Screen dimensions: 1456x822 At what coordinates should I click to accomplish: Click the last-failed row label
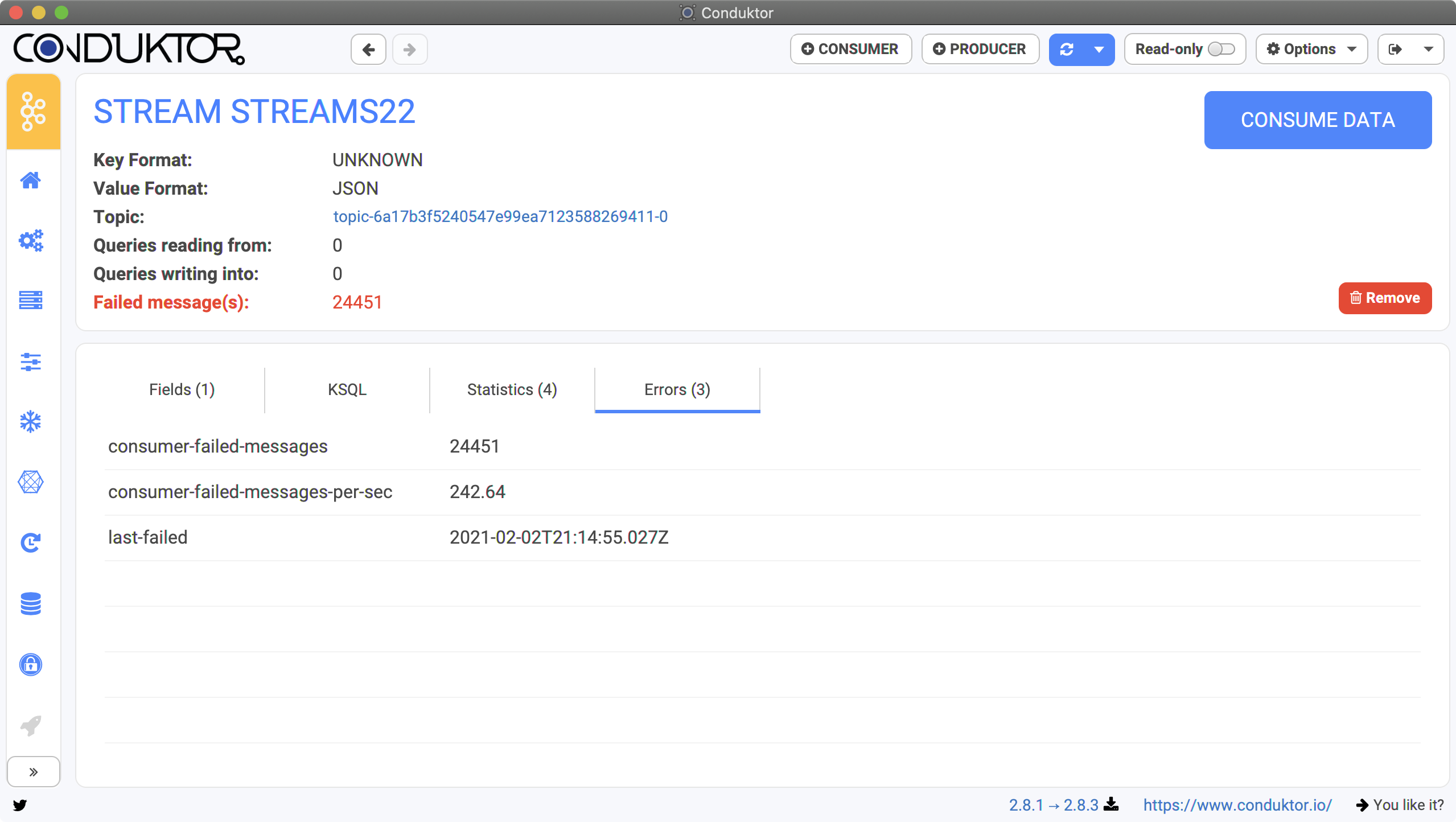point(148,538)
